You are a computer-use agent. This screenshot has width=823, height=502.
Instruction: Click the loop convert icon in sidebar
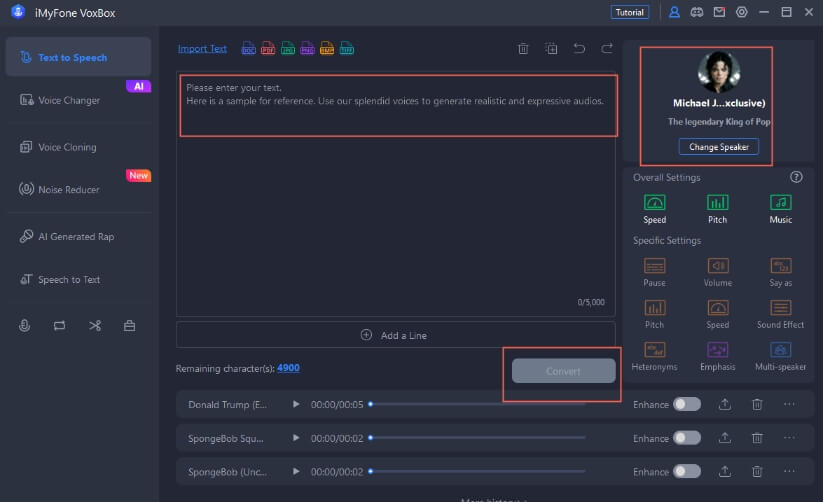59,326
